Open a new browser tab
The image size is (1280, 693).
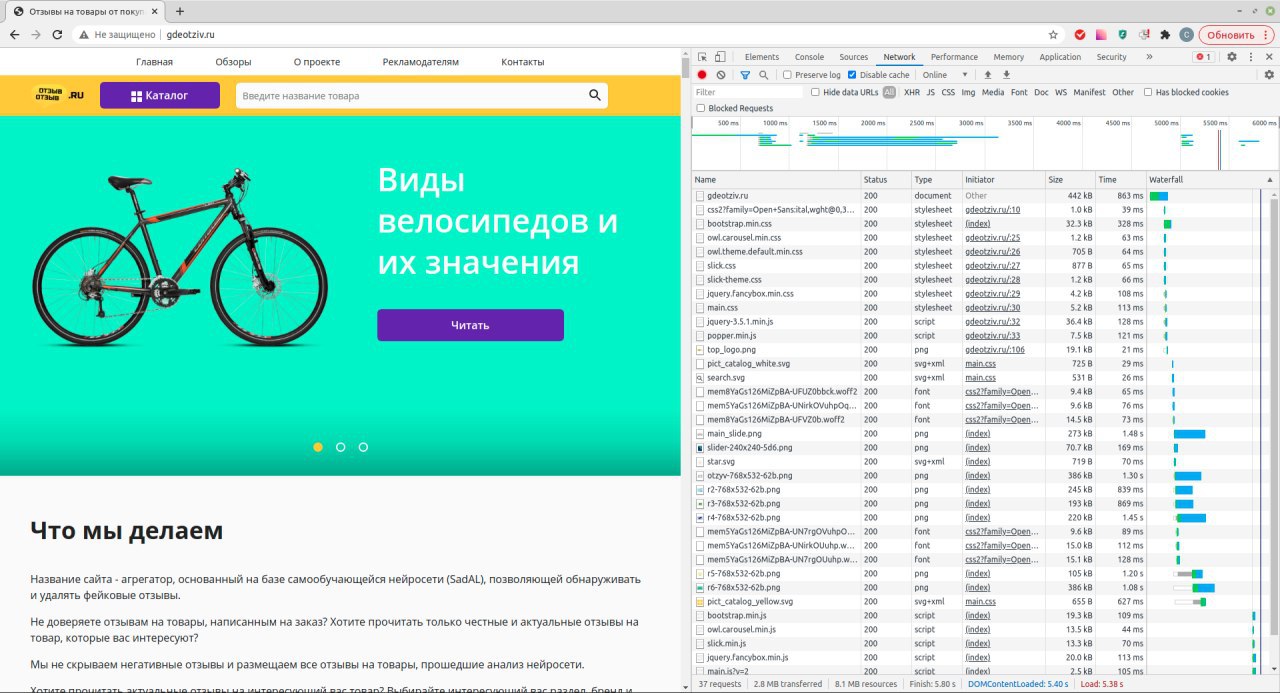(x=180, y=11)
